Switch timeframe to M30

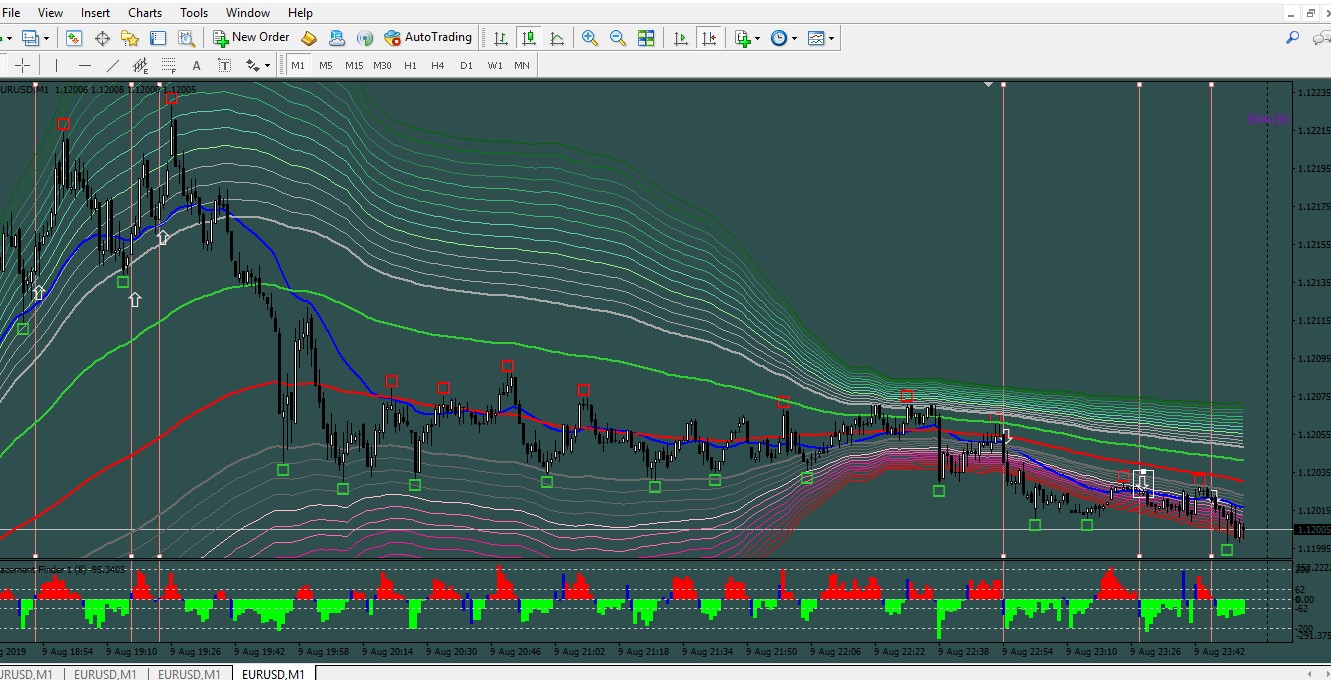coord(382,66)
